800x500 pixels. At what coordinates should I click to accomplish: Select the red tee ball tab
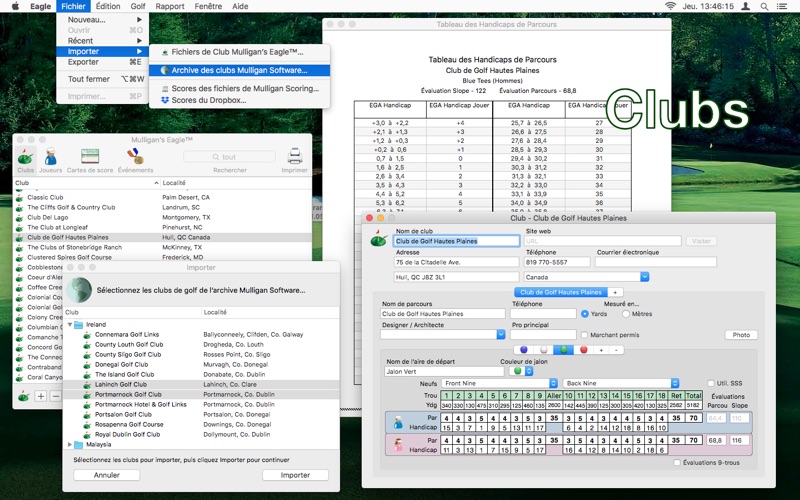click(584, 350)
